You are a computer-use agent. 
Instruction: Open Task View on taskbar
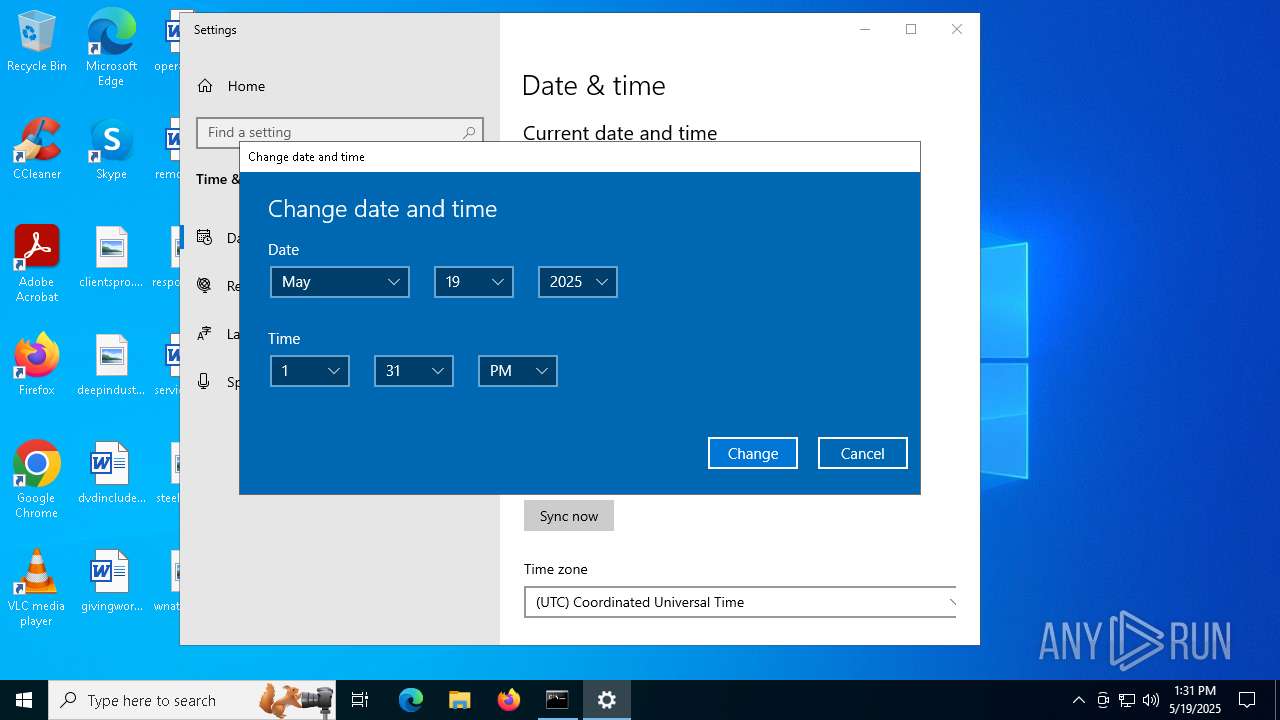click(x=360, y=700)
